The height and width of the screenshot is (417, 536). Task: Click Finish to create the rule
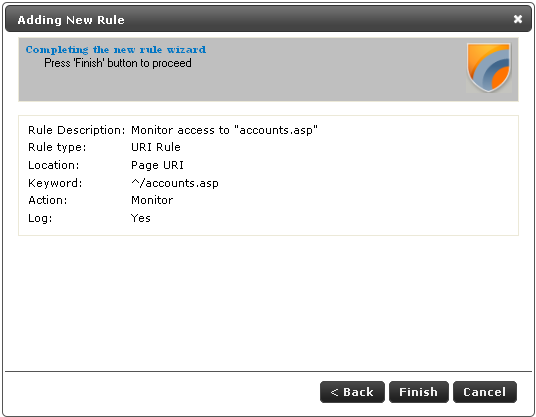(x=418, y=392)
